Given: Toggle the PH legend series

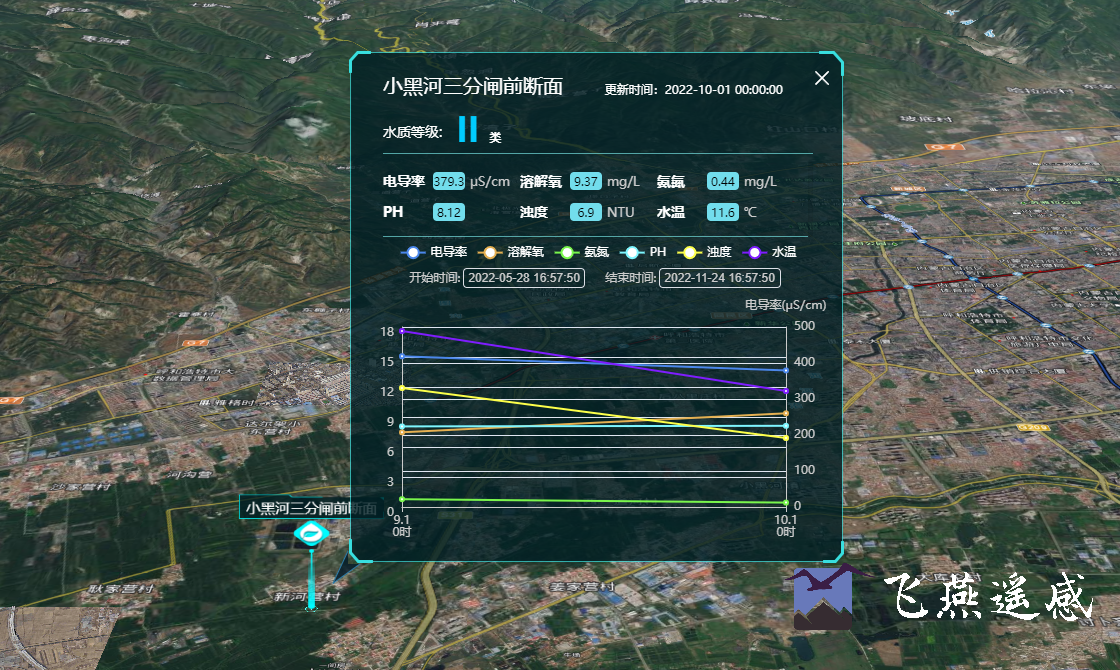Looking at the screenshot, I should tap(643, 252).
